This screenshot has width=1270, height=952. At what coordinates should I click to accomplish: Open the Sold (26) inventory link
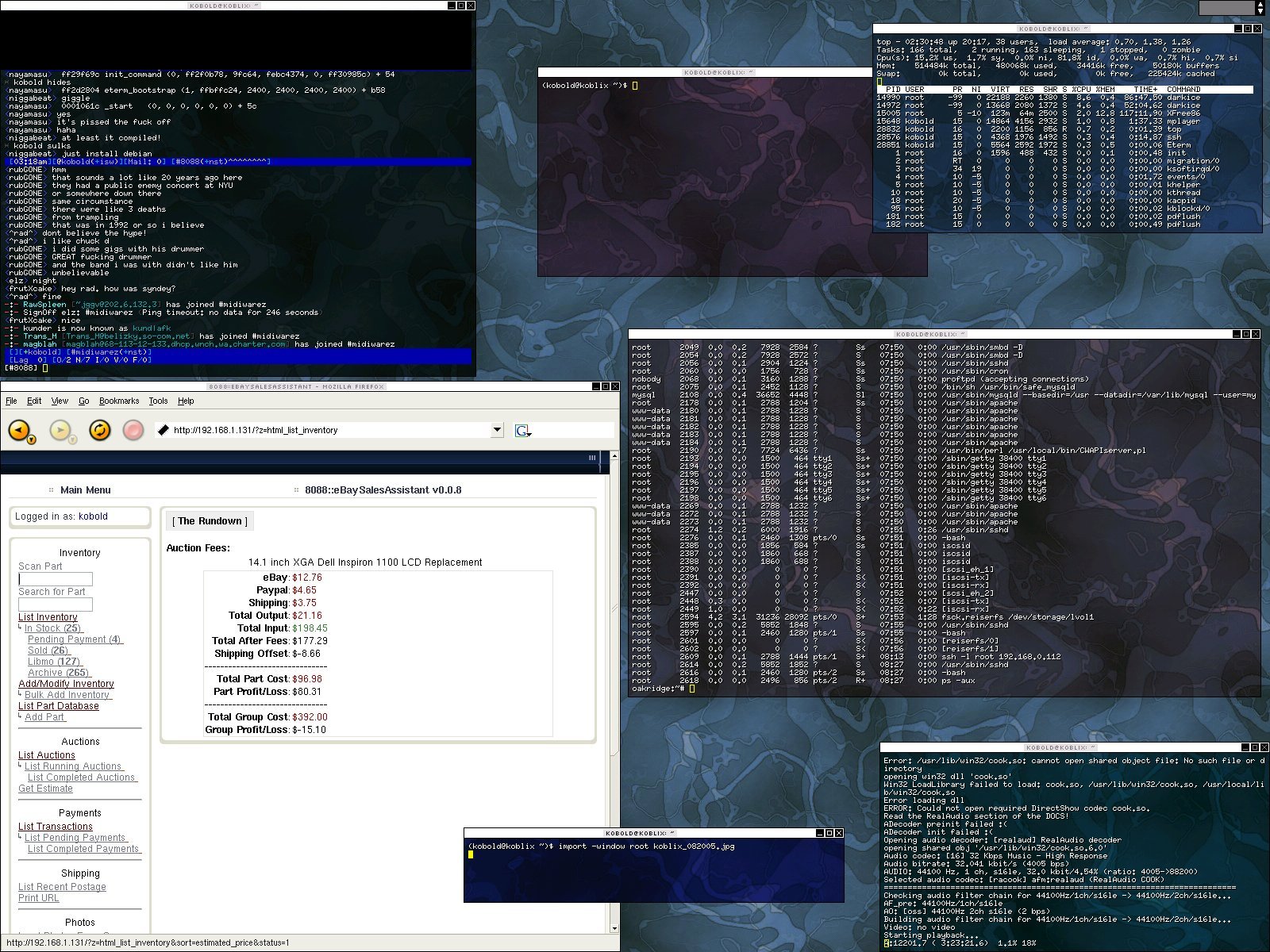tap(48, 651)
